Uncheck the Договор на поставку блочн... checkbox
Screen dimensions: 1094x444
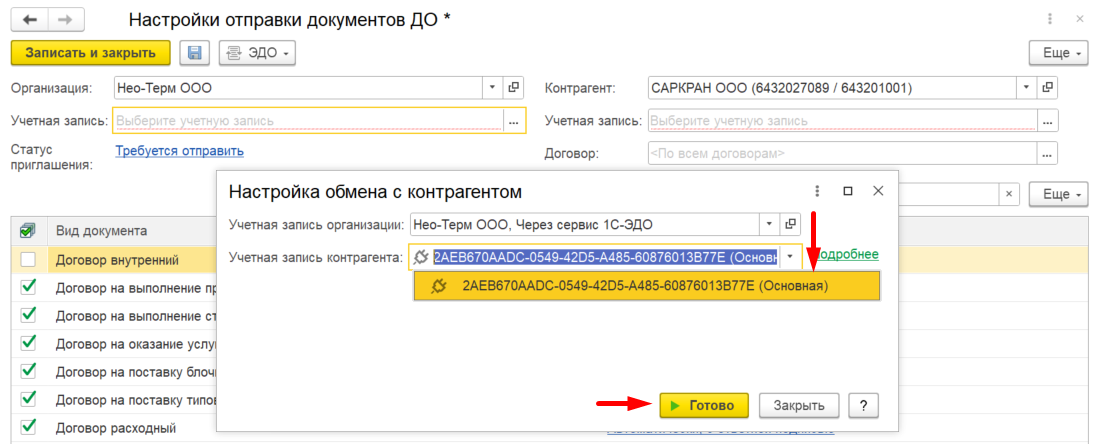coord(28,371)
